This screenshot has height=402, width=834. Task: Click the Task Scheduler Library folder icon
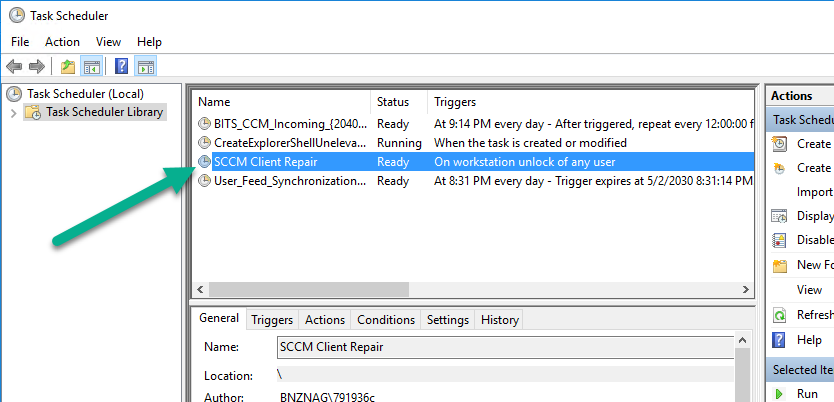tap(34, 112)
